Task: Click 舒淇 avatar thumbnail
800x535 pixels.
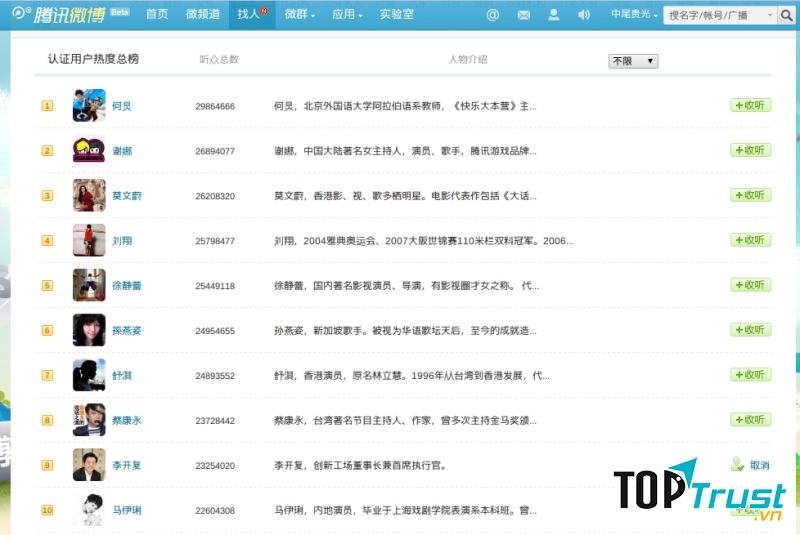Action: pos(89,375)
